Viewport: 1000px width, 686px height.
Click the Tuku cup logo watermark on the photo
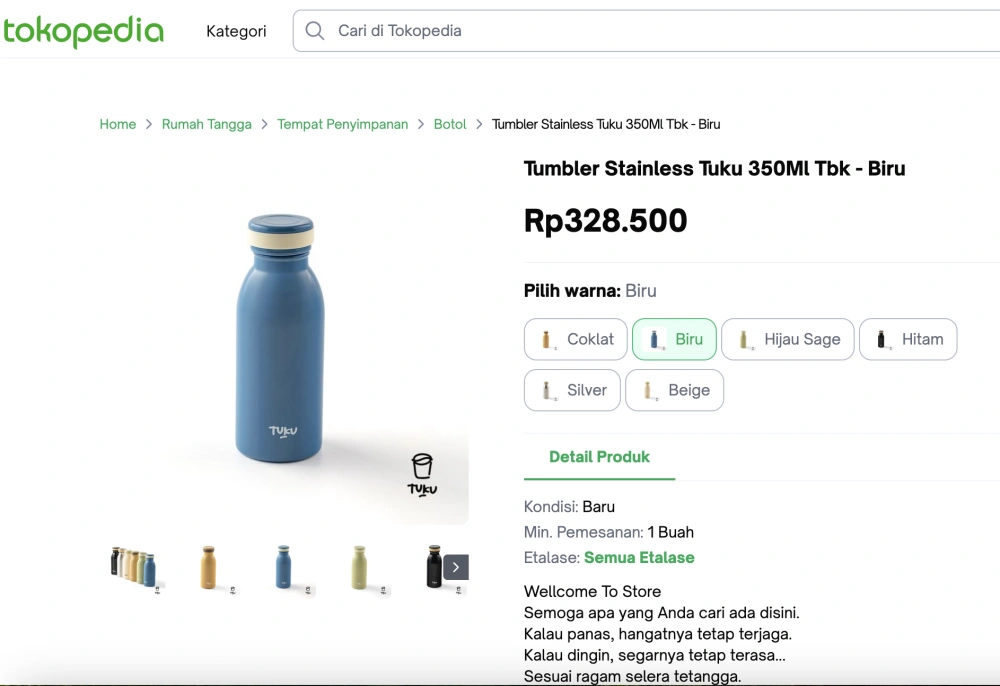[x=422, y=473]
